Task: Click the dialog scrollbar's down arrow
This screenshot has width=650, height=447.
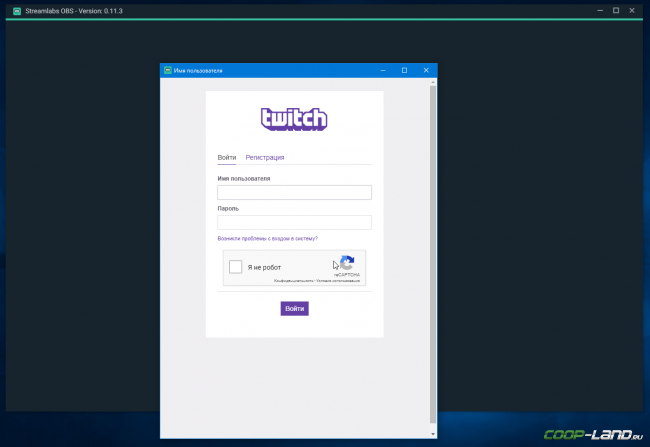Action: tap(433, 434)
